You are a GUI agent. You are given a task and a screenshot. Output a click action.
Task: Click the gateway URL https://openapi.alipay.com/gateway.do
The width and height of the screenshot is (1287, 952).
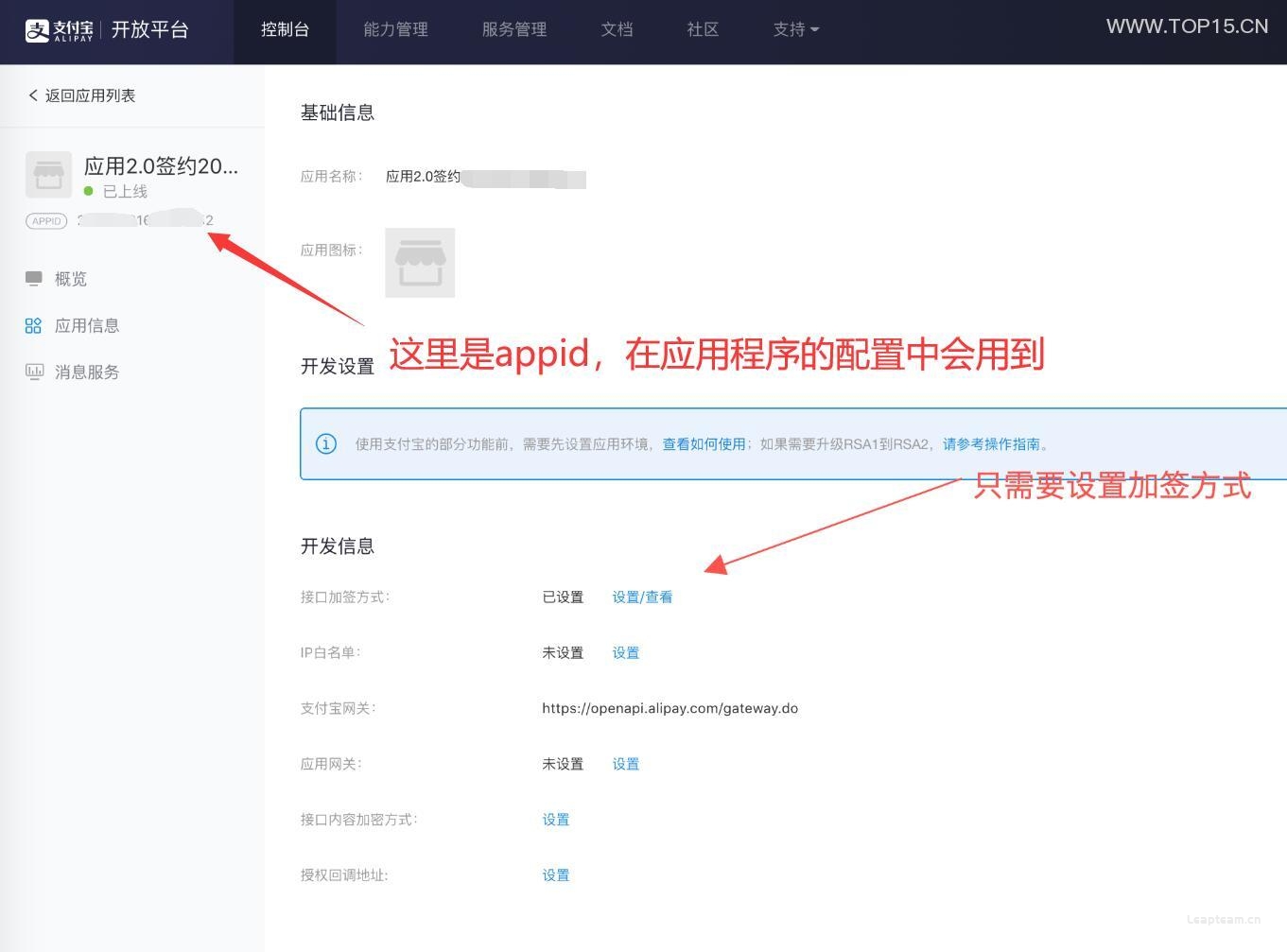point(670,708)
